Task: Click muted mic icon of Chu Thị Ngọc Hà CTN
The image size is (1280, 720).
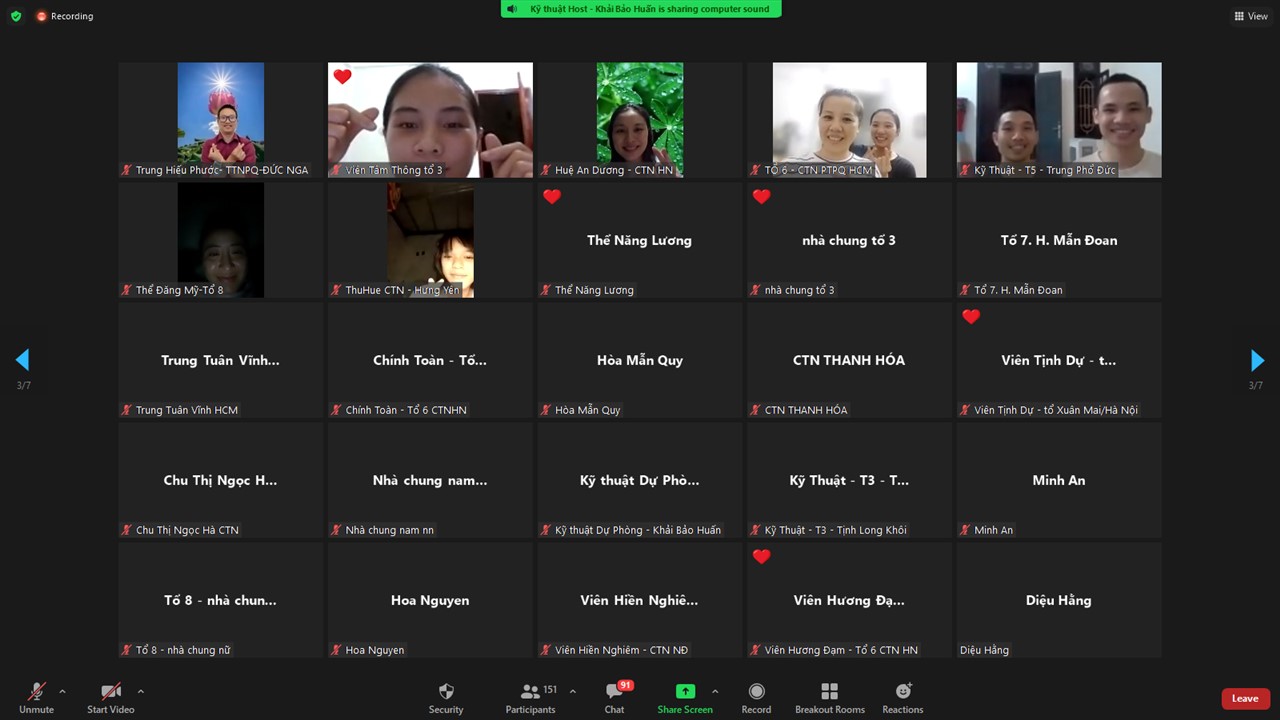Action: 127,530
